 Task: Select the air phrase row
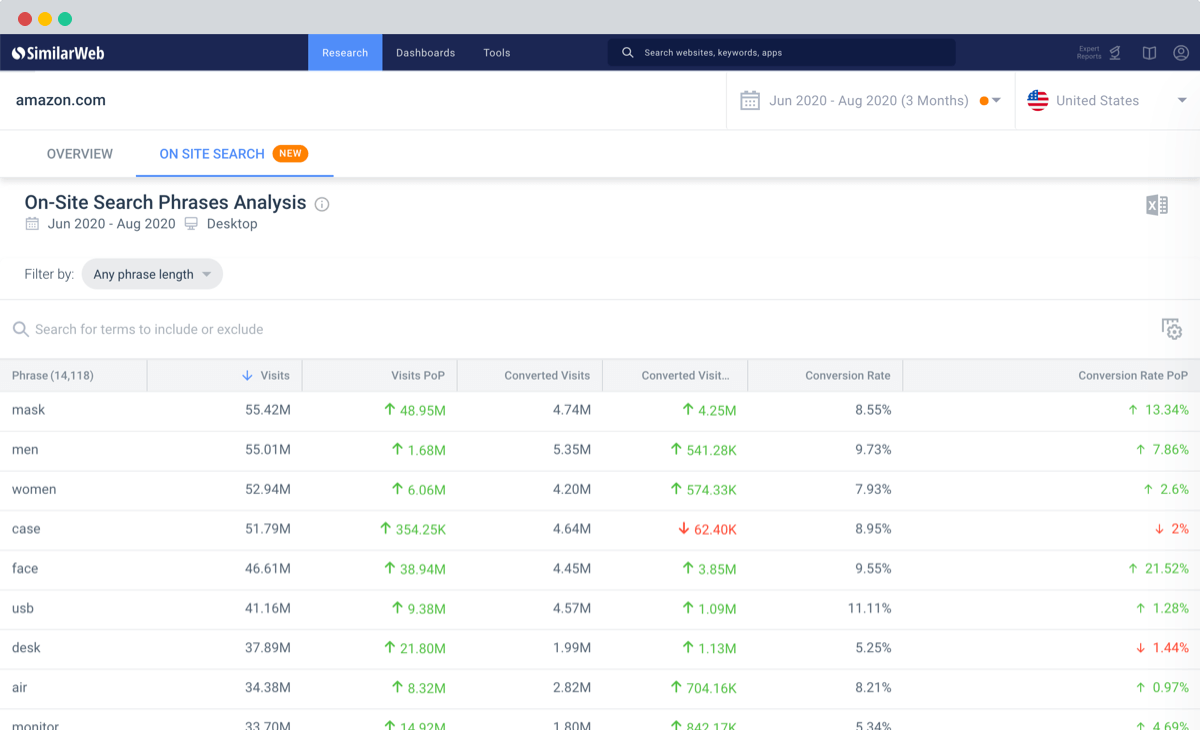click(x=600, y=688)
